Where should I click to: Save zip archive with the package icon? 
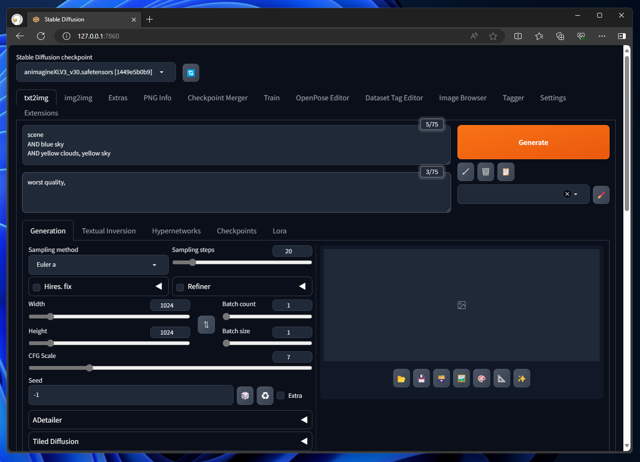(441, 379)
